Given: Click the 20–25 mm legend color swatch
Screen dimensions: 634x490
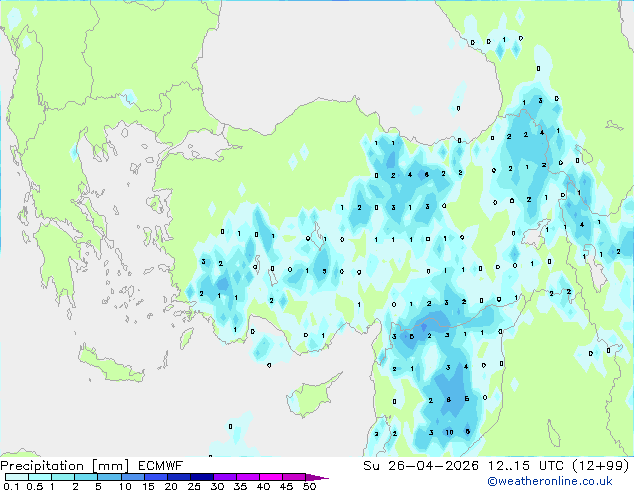Looking at the screenshot, I should coord(178,477).
